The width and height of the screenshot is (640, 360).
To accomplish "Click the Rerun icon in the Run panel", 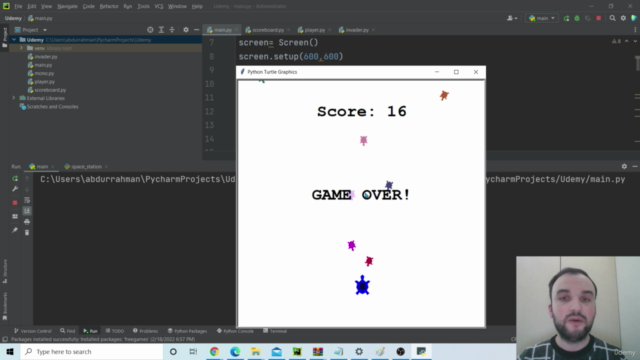I will [x=15, y=179].
